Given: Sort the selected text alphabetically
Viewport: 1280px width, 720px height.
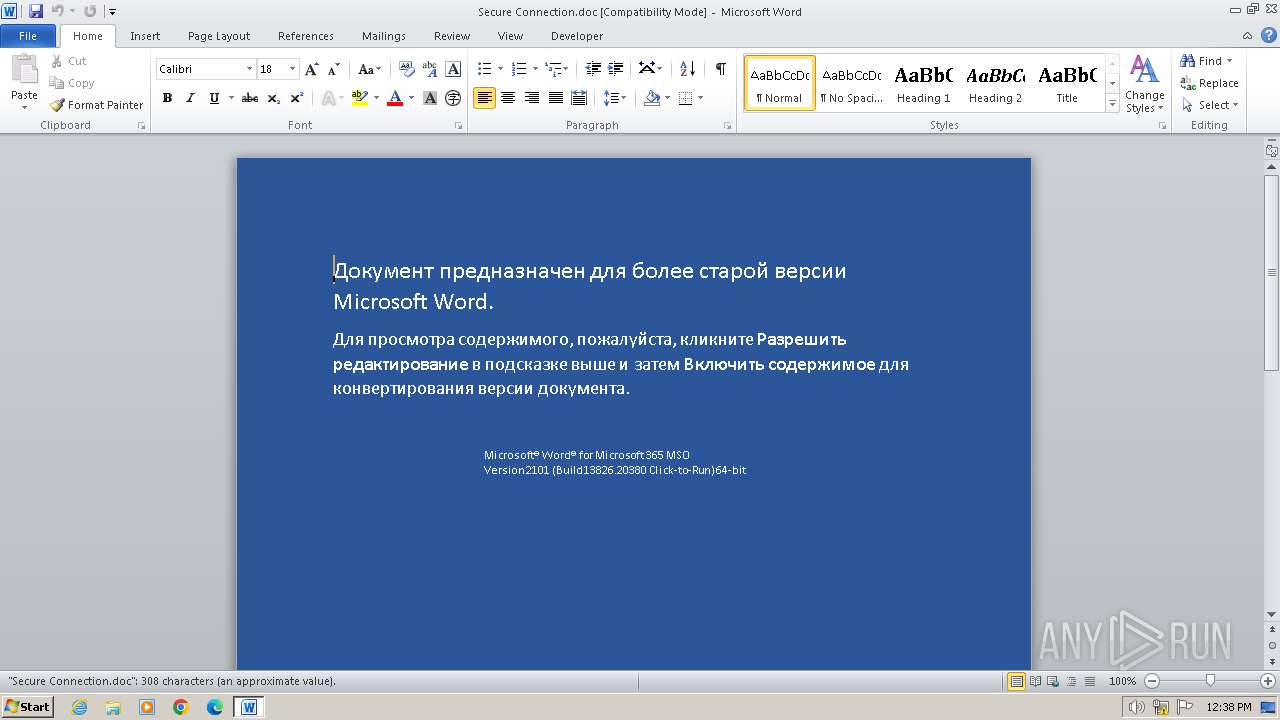Looking at the screenshot, I should pos(687,69).
